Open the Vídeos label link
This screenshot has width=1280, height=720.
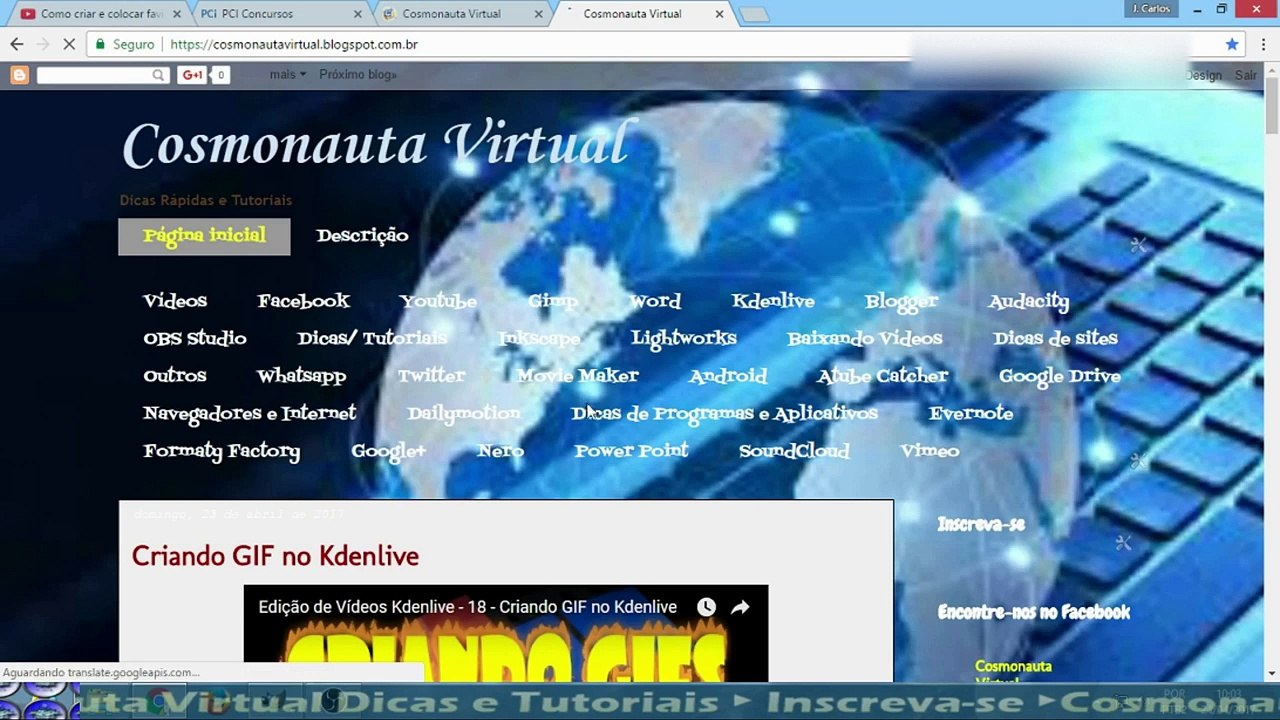[175, 301]
